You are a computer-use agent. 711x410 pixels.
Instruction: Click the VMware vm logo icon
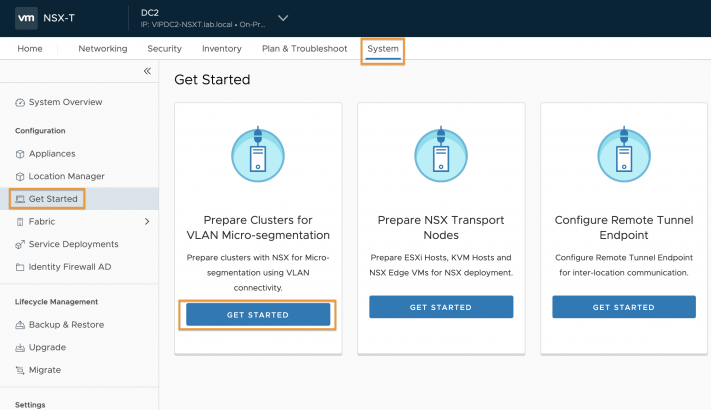[x=26, y=18]
